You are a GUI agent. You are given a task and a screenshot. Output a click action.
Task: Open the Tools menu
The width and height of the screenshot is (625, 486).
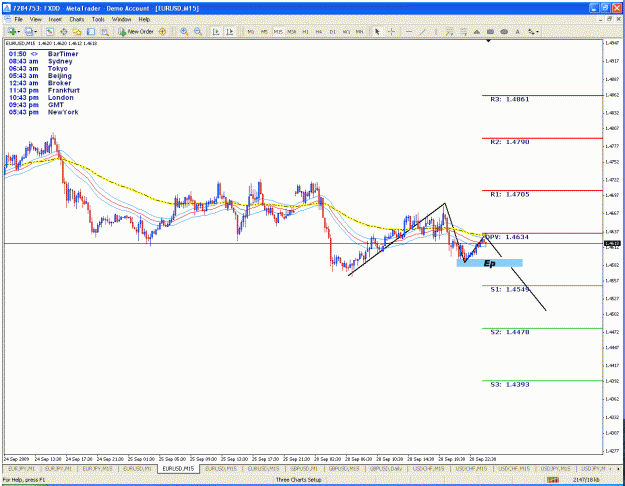(x=98, y=19)
